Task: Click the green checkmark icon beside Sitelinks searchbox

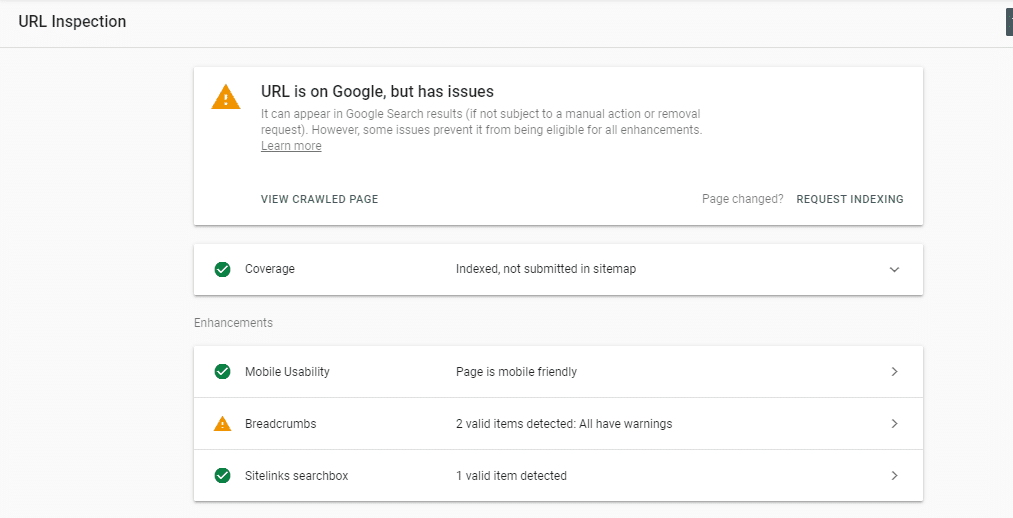Action: coord(222,476)
